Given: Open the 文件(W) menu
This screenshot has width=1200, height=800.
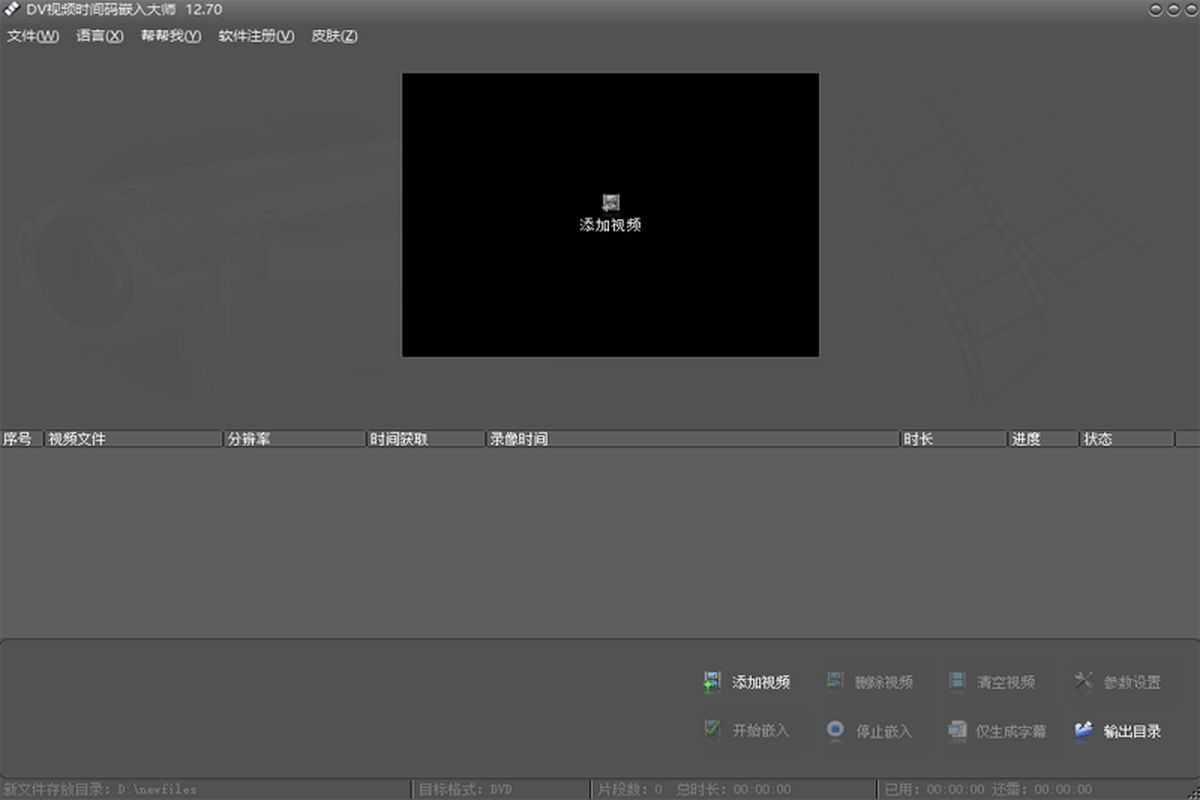Looking at the screenshot, I should click(x=33, y=36).
